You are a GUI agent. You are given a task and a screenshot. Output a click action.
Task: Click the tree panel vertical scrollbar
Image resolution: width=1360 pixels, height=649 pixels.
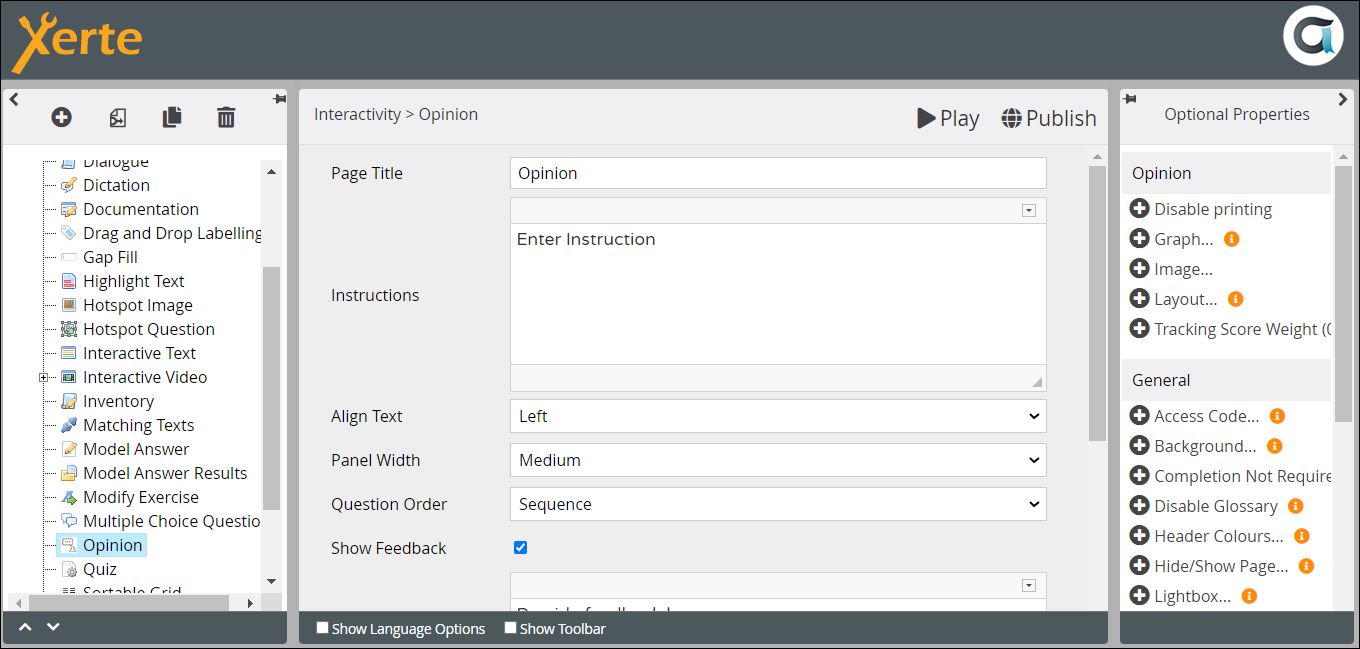coord(271,388)
